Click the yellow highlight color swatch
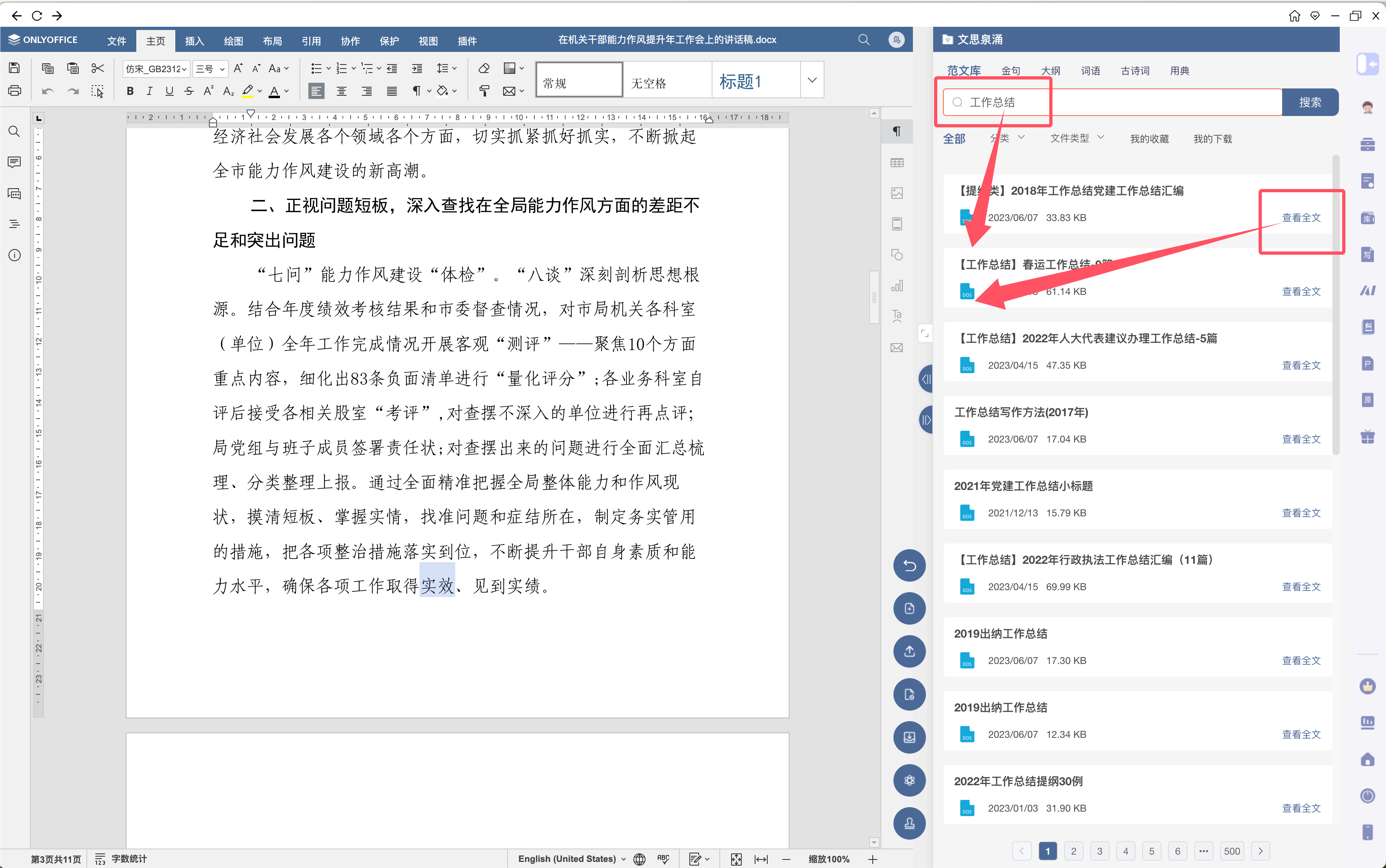 coord(247,91)
